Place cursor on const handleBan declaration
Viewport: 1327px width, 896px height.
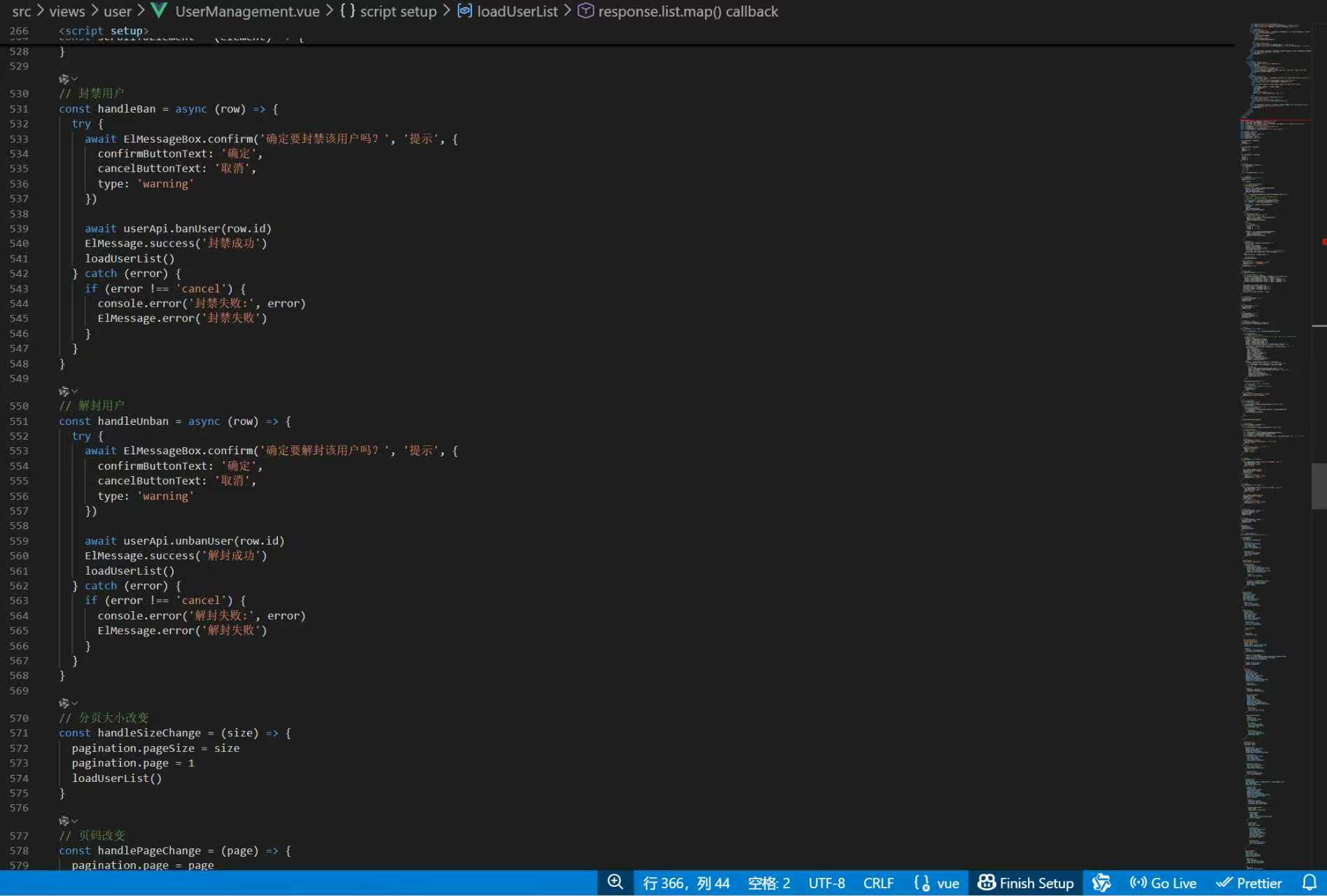point(168,108)
